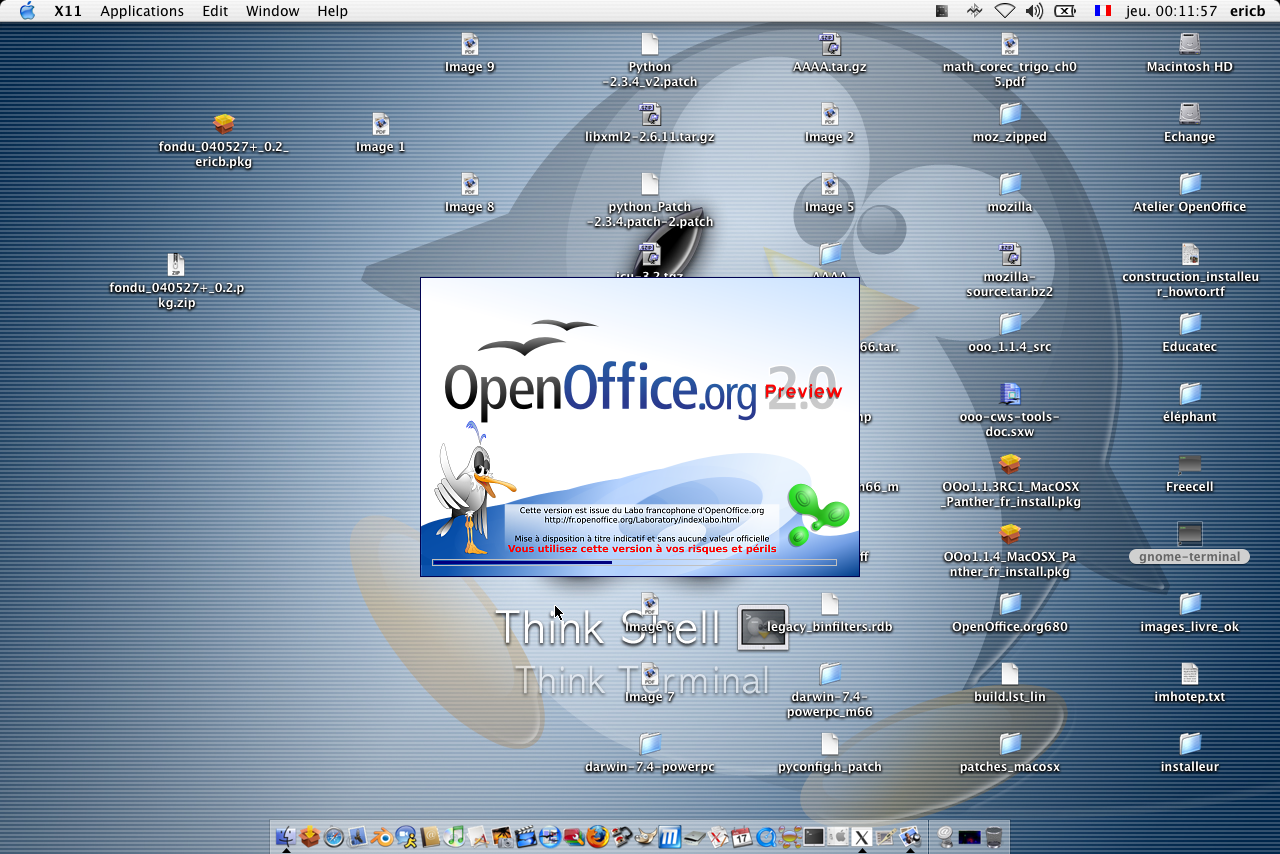Open iCal from the Dock
Viewport: 1280px width, 854px height.
(741, 837)
